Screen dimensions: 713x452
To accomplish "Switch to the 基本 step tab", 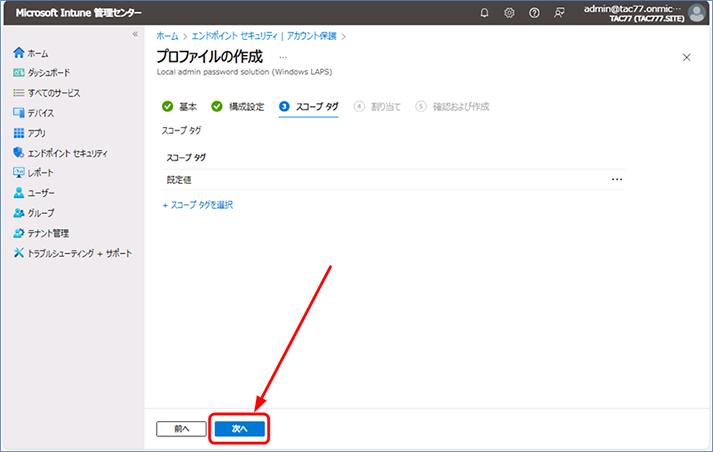I will click(179, 106).
